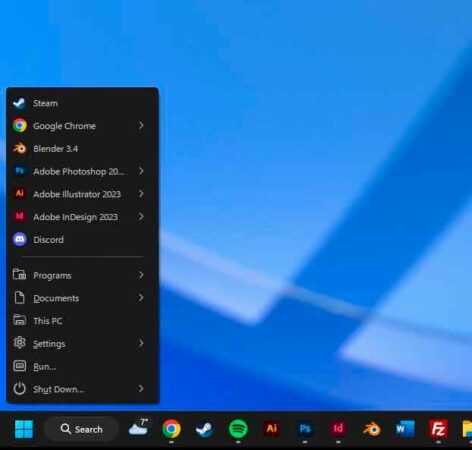Image resolution: width=472 pixels, height=450 pixels.
Task: Open Microsoft Word from the taskbar
Action: click(405, 429)
